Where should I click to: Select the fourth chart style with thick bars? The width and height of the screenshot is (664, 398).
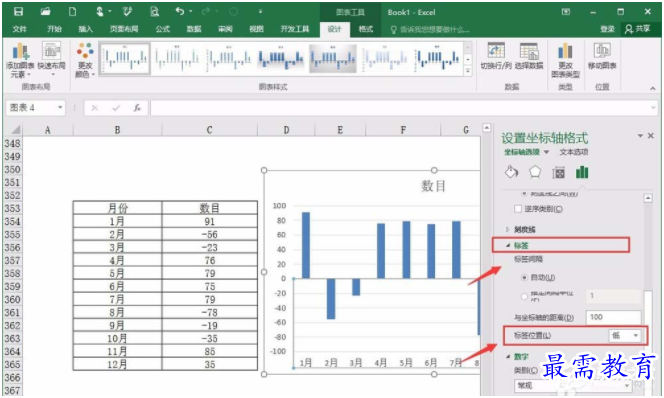pyautogui.click(x=280, y=58)
